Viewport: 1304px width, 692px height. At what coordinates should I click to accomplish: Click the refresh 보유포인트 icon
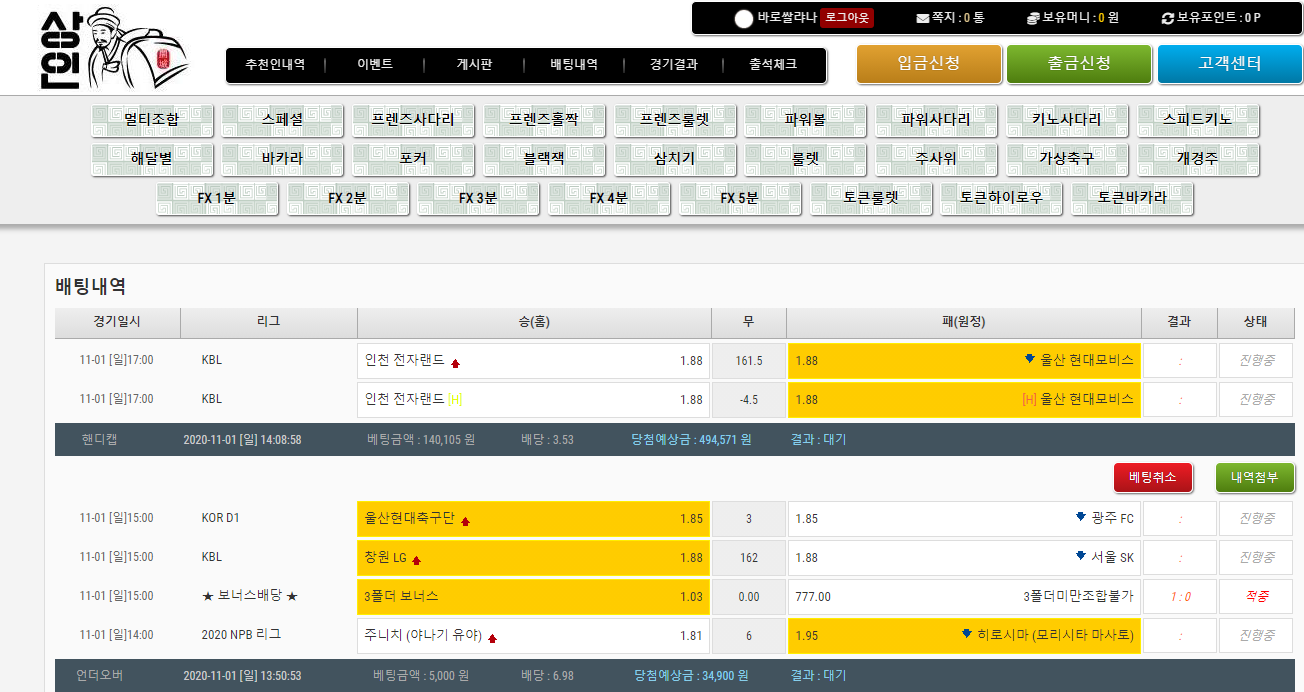pos(1167,18)
